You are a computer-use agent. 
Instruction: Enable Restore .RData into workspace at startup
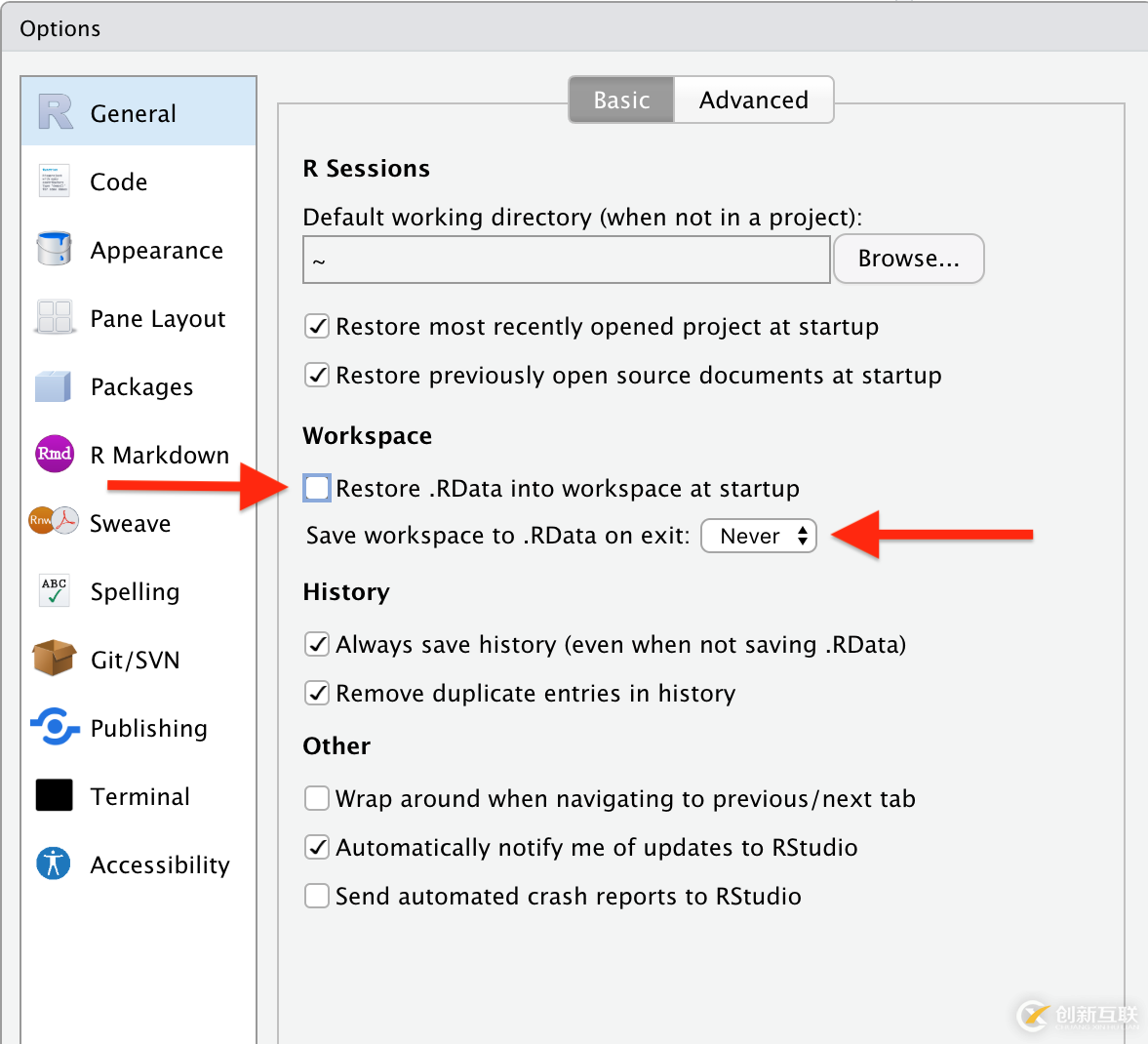(x=317, y=488)
